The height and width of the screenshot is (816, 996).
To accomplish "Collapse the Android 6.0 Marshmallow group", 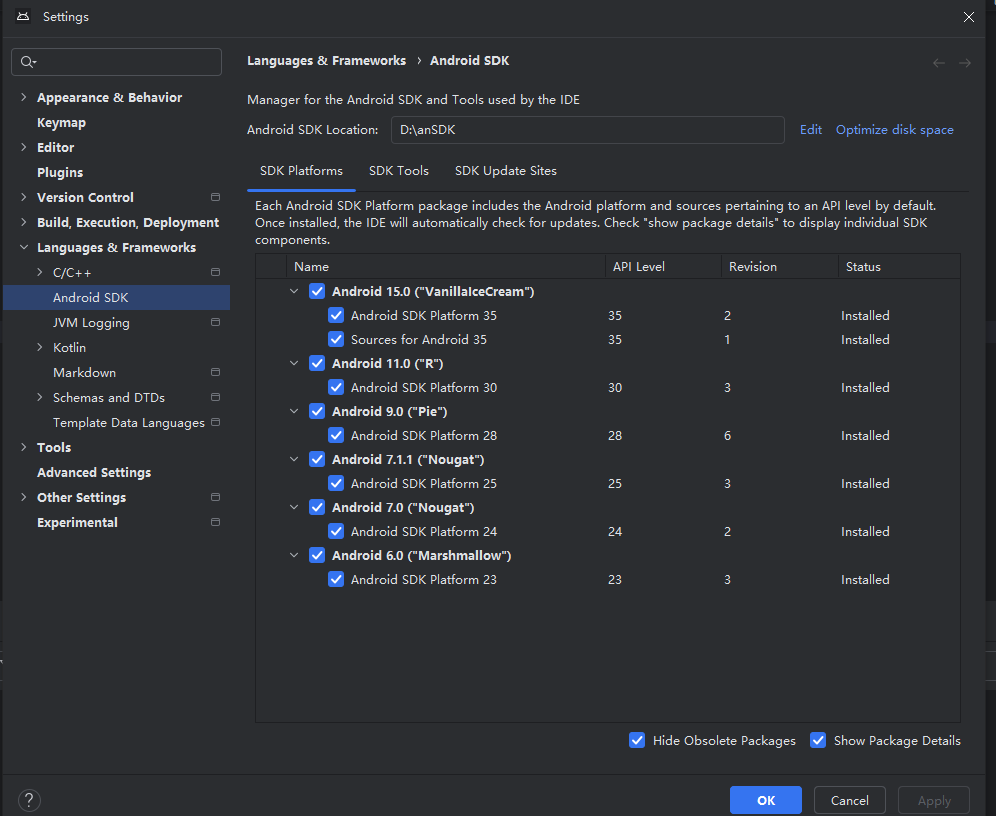I will [x=294, y=555].
